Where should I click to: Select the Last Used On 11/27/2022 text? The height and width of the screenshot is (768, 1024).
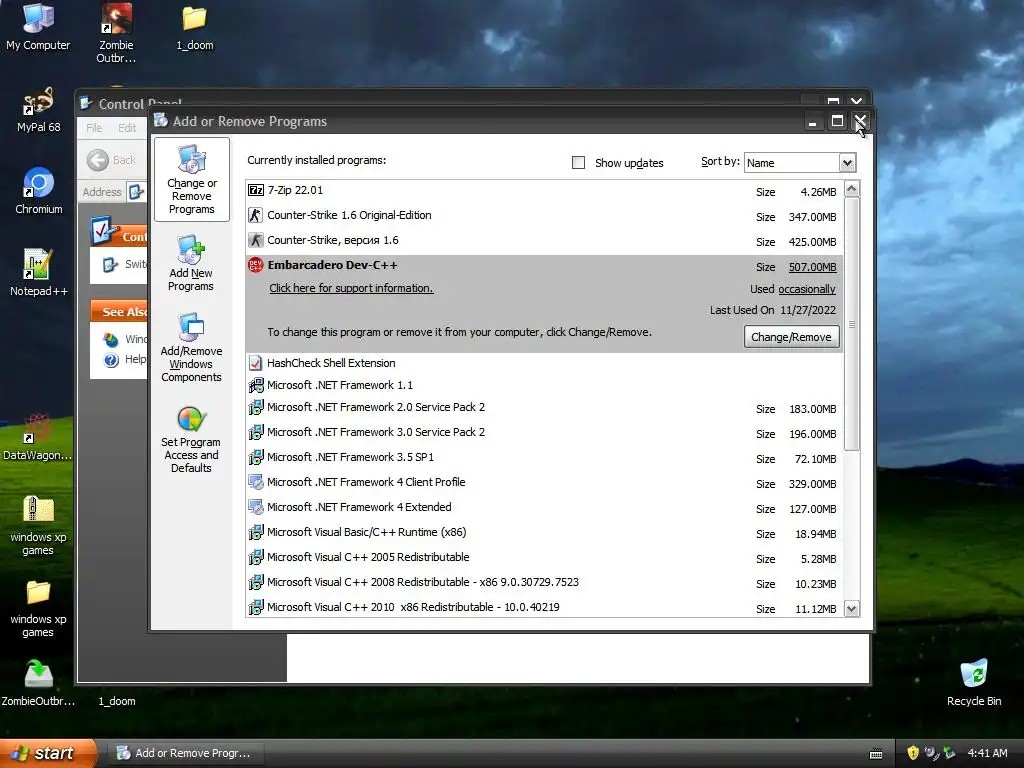tap(773, 310)
